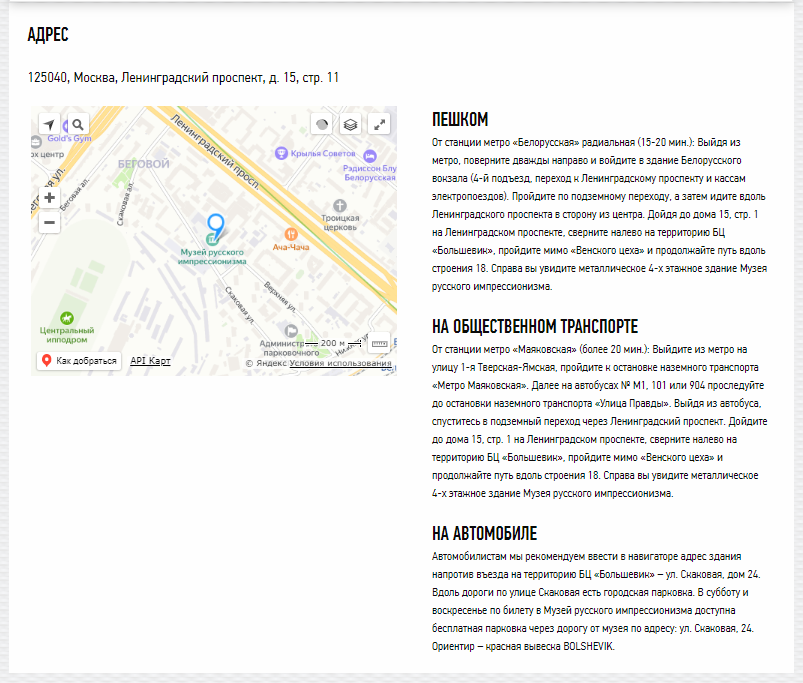Click the Яндекс copyright label
The width and height of the screenshot is (803, 683).
[x=266, y=363]
